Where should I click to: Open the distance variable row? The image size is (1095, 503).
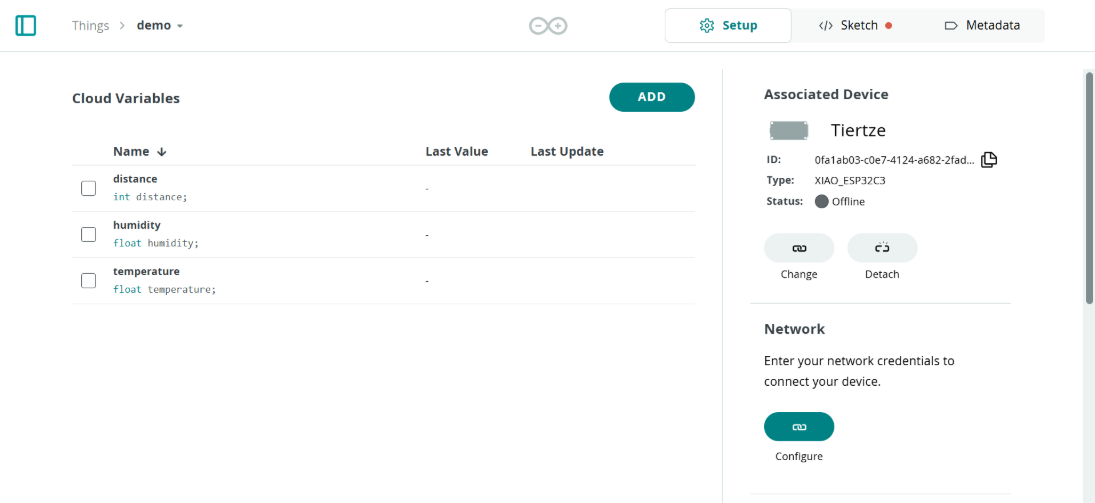coord(383,189)
